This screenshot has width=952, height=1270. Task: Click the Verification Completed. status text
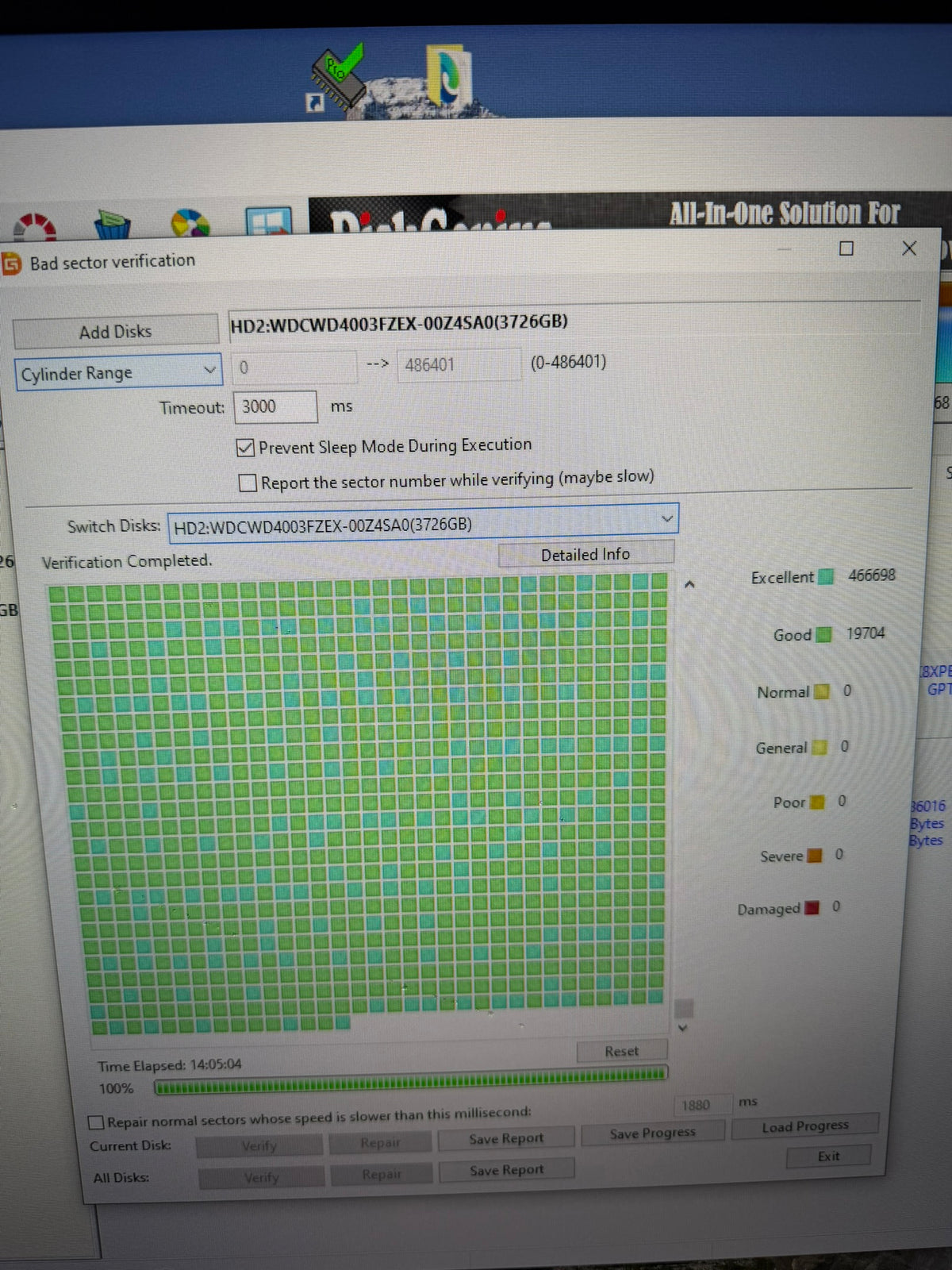click(x=127, y=561)
